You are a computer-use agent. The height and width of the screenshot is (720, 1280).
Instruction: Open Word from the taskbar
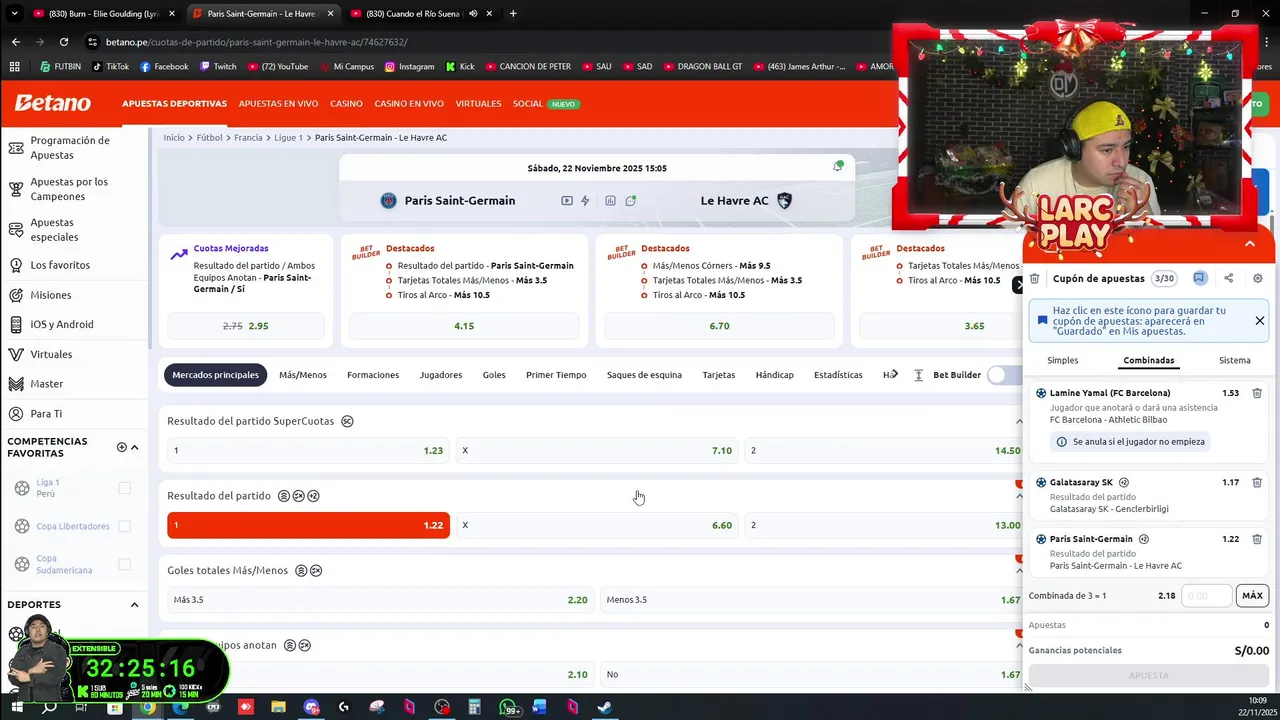click(540, 707)
